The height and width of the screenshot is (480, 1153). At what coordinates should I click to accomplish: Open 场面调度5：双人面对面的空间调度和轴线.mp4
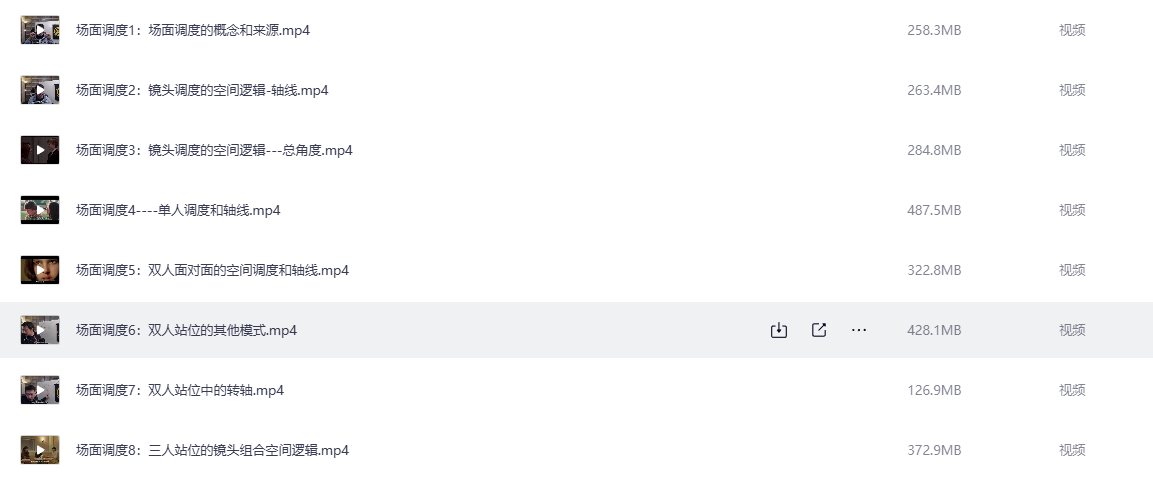coord(212,270)
